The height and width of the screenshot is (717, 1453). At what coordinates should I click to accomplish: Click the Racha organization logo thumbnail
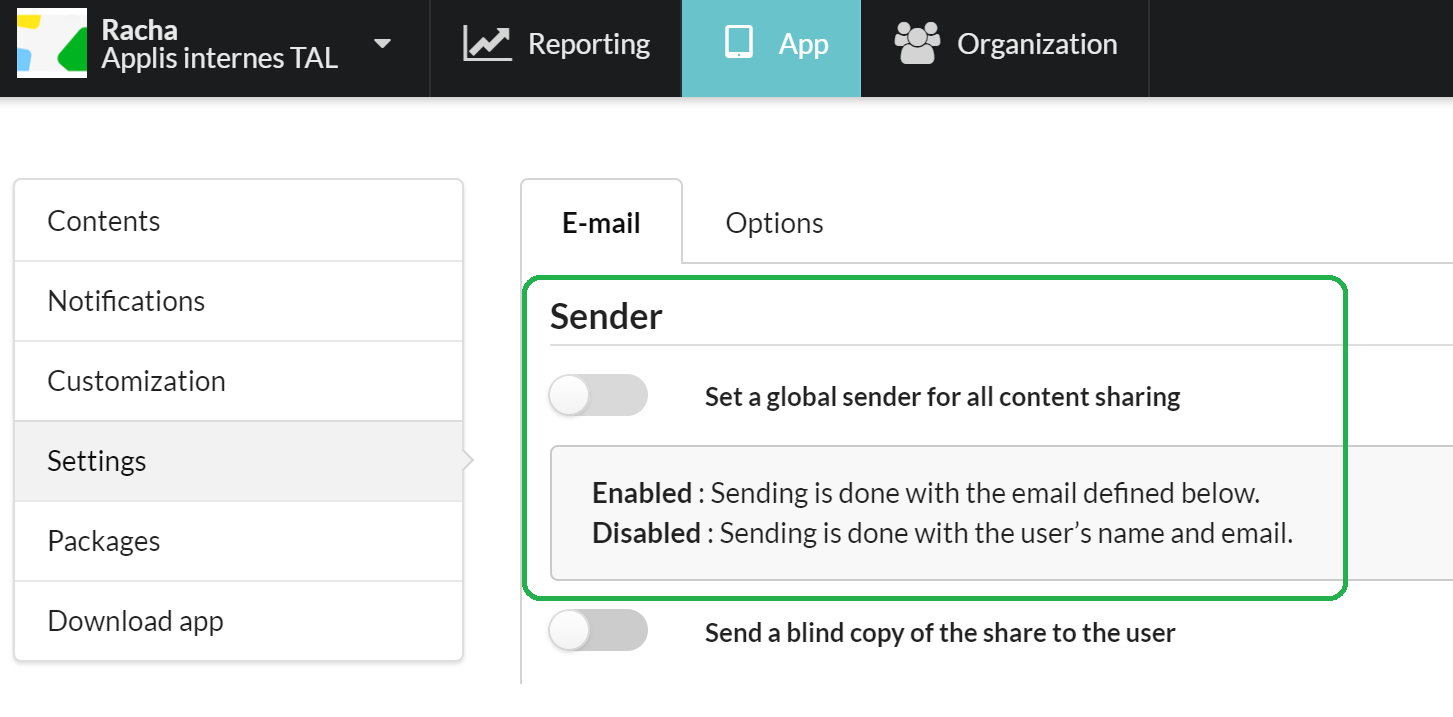52,45
